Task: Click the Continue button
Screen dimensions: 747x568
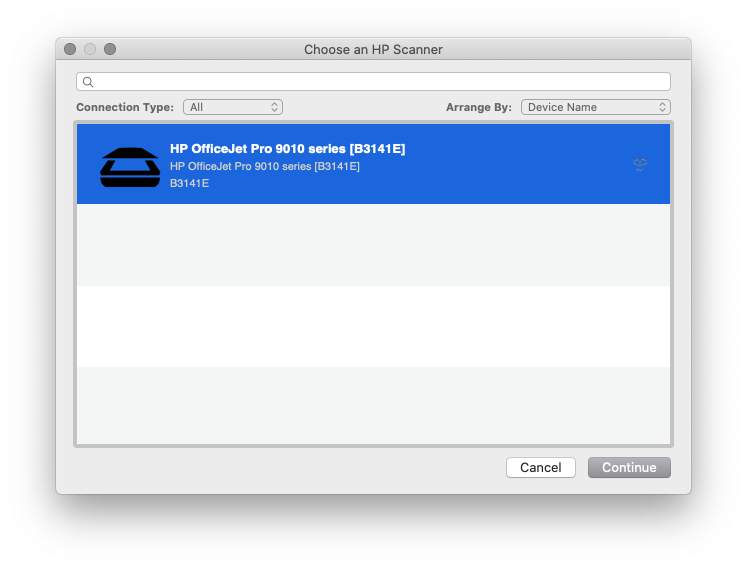Action: coord(629,467)
